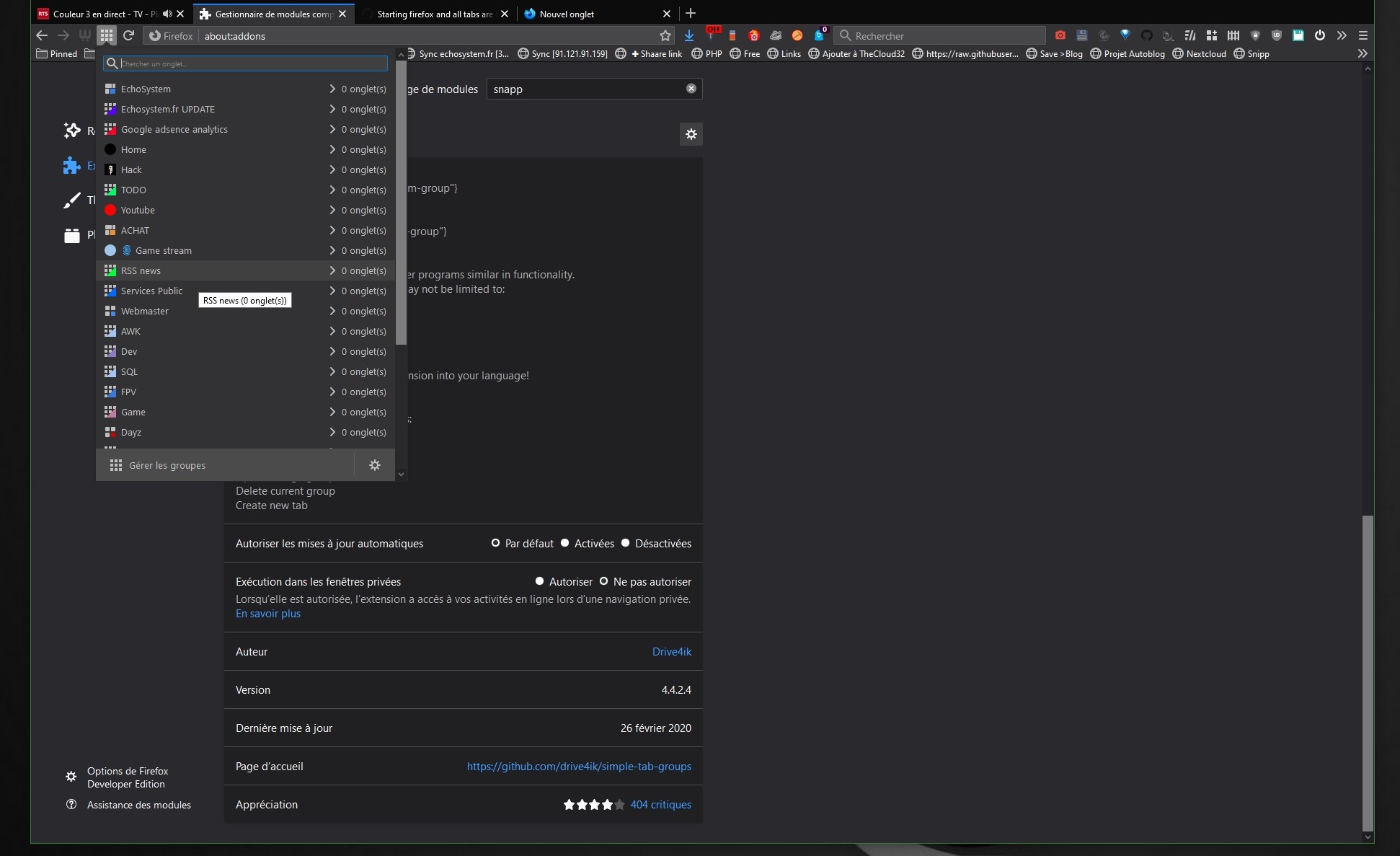This screenshot has width=1400, height=856.
Task: Click the blue ghost icon with 0 badge
Action: 820,35
